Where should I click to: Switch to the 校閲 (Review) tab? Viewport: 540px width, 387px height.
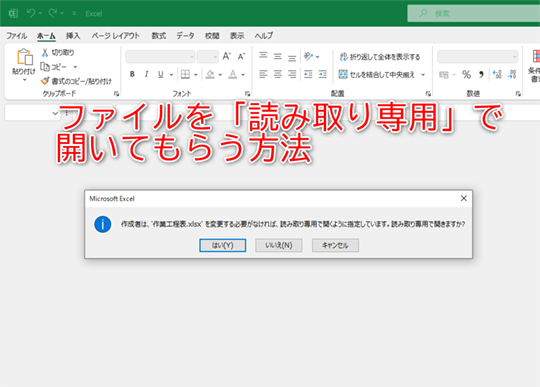(x=212, y=36)
